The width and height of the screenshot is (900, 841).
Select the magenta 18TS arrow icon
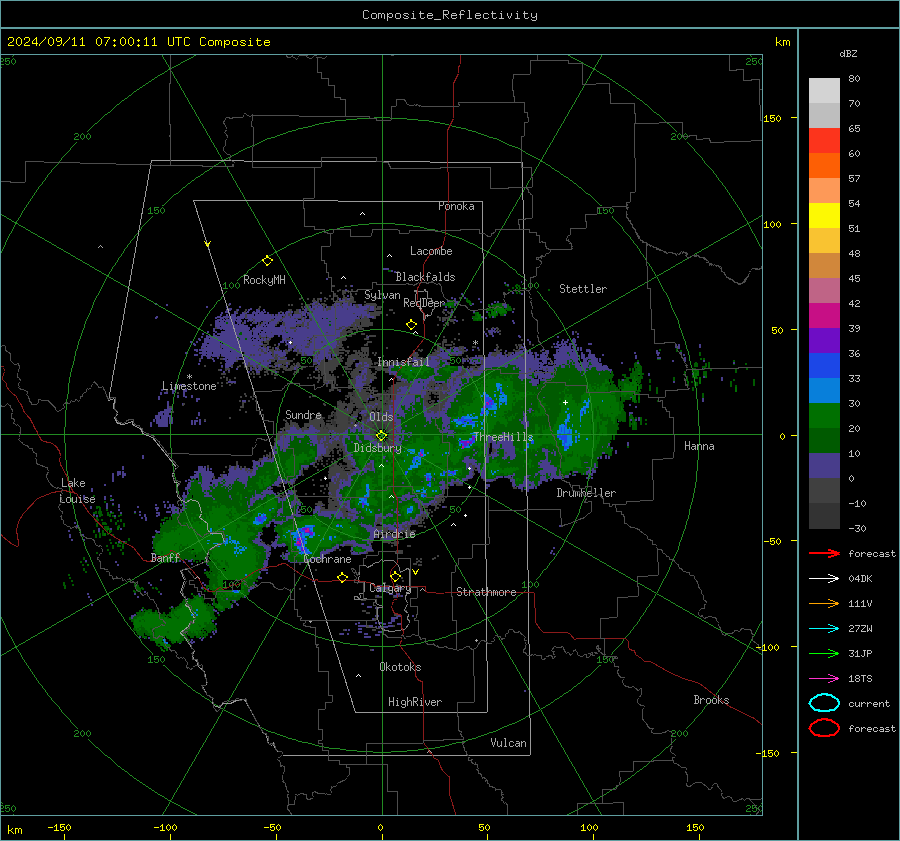click(824, 679)
